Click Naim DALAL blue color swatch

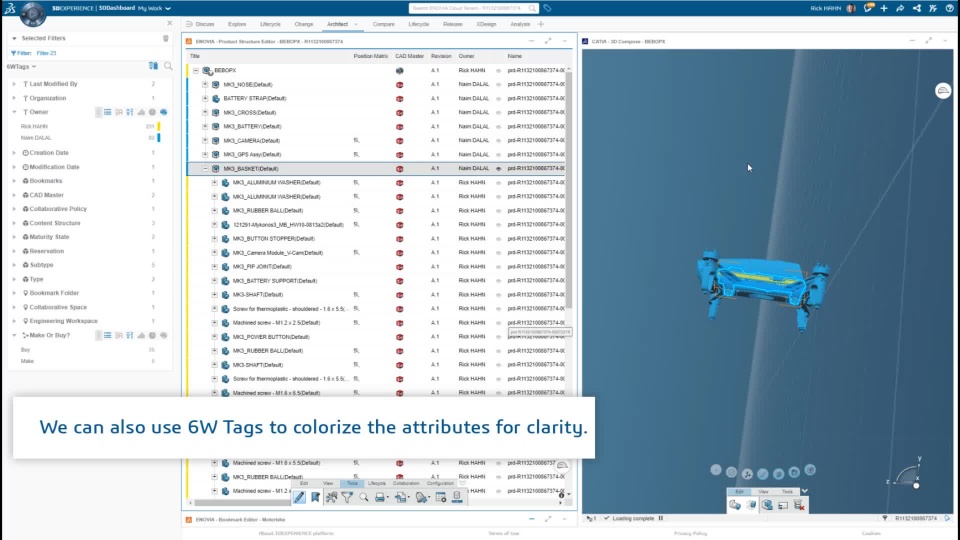point(159,138)
